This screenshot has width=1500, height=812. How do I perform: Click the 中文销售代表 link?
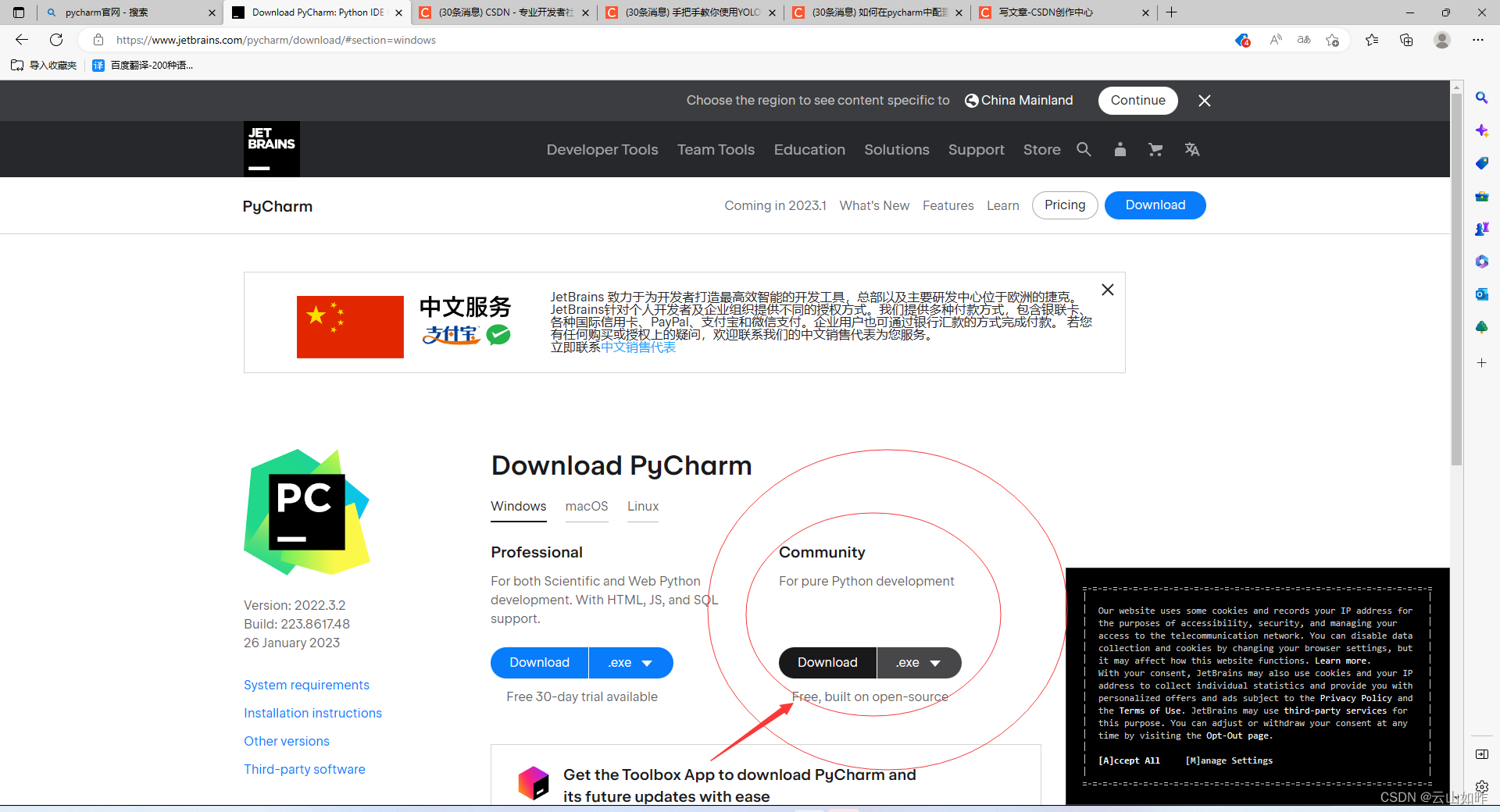click(x=638, y=347)
